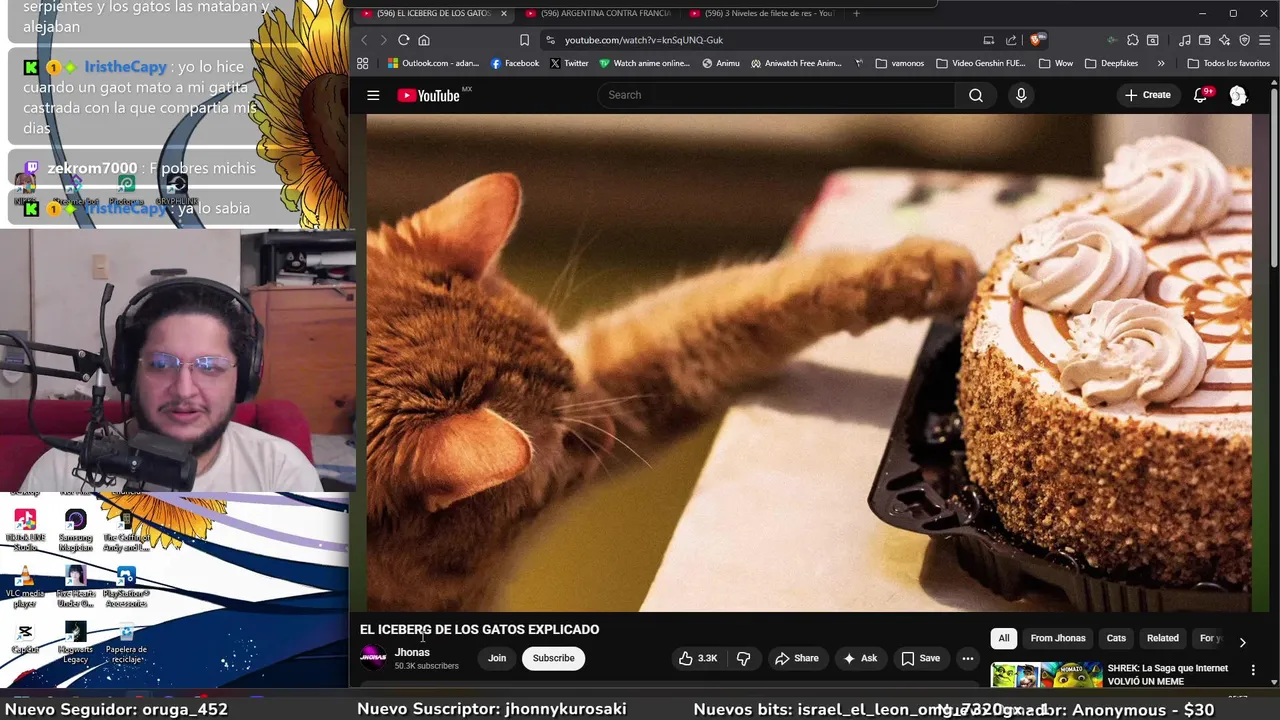Viewport: 1280px width, 720px height.
Task: Click the browser address bar URL
Action: [643, 40]
